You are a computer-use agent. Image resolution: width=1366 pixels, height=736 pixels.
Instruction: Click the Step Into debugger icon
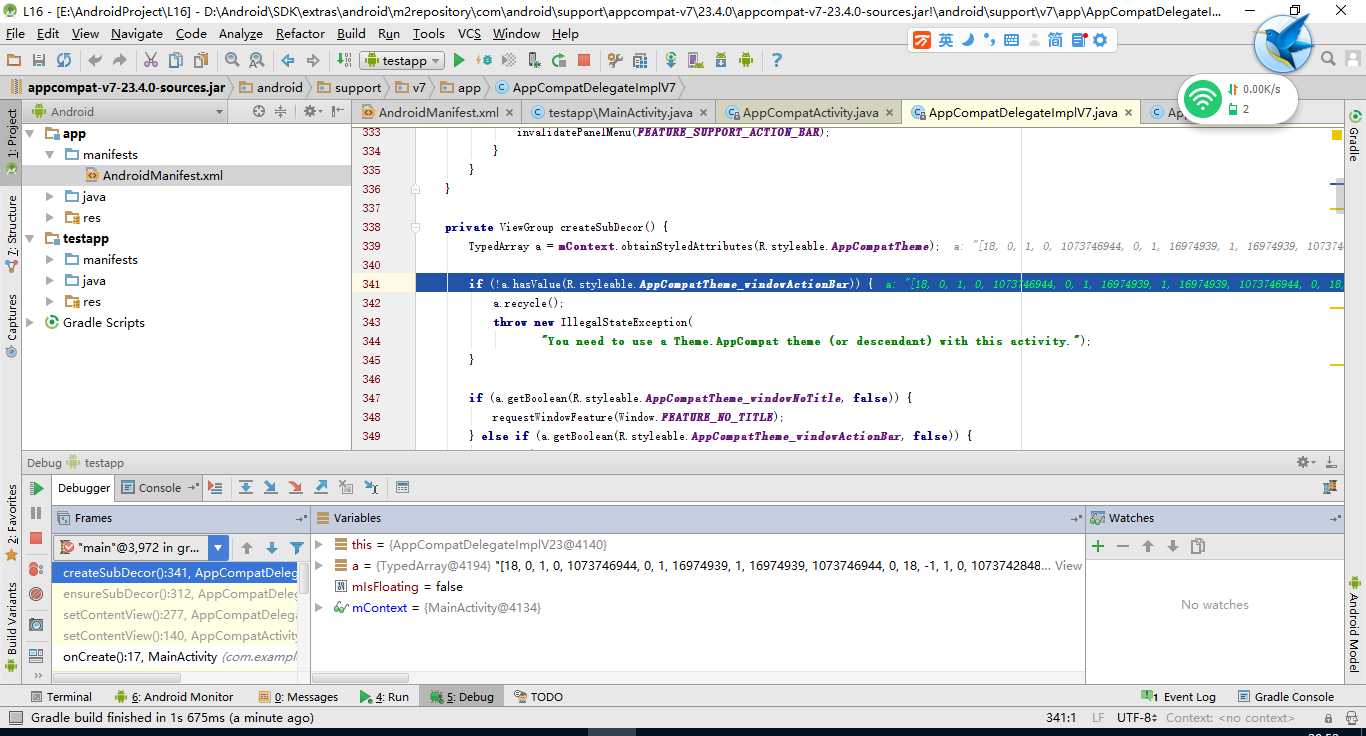coord(271,488)
